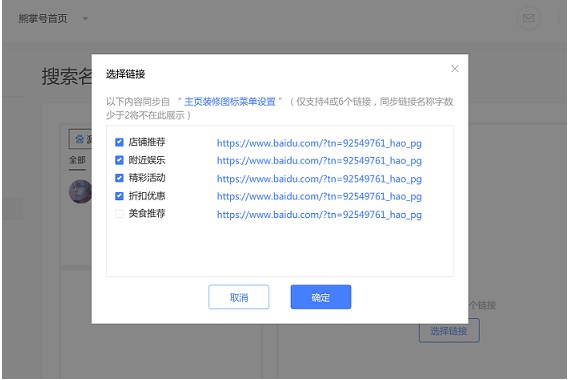Select the 店铺推荐 label text
Viewport: 568px width, 380px height.
click(147, 142)
